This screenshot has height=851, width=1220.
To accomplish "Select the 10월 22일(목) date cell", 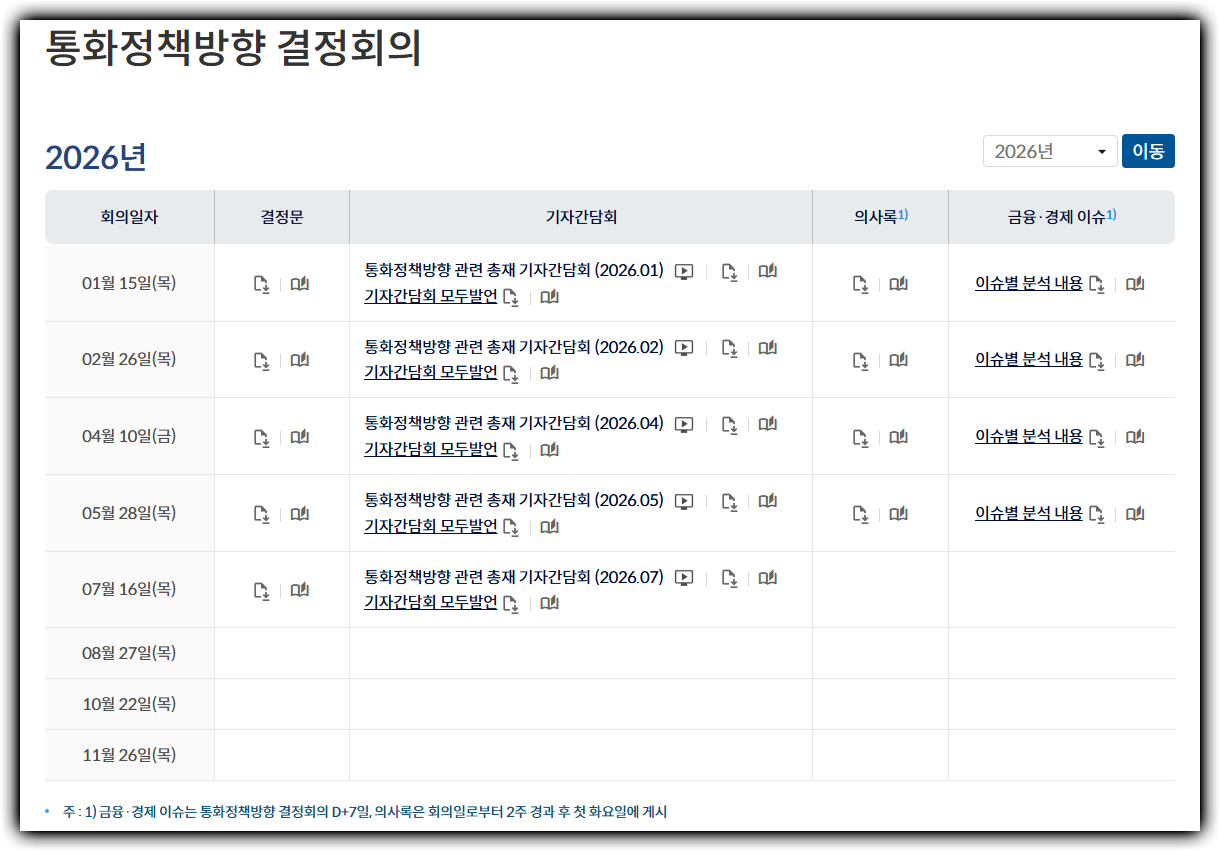I will click(x=129, y=704).
